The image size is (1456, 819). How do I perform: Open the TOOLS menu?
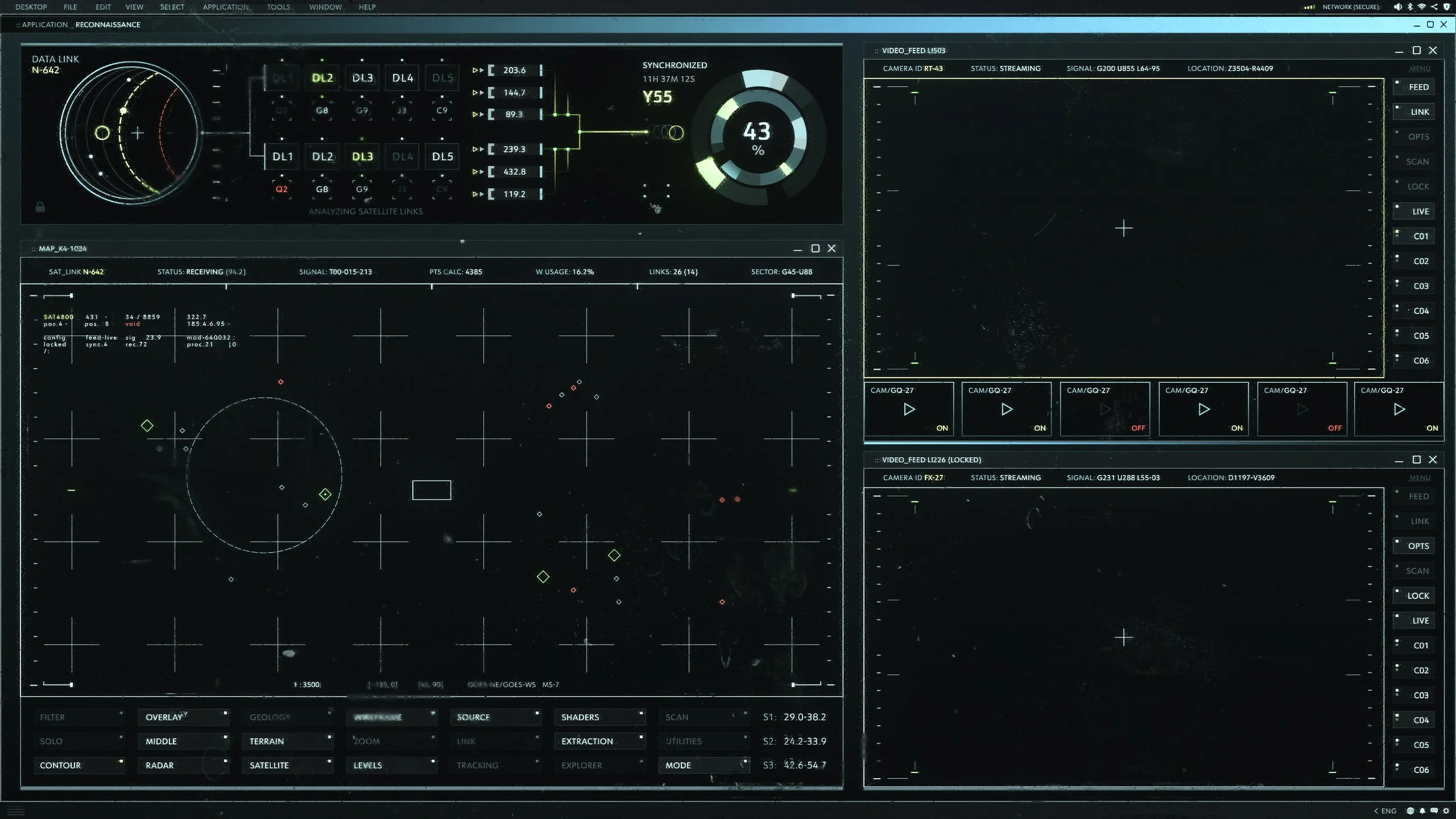(x=278, y=7)
